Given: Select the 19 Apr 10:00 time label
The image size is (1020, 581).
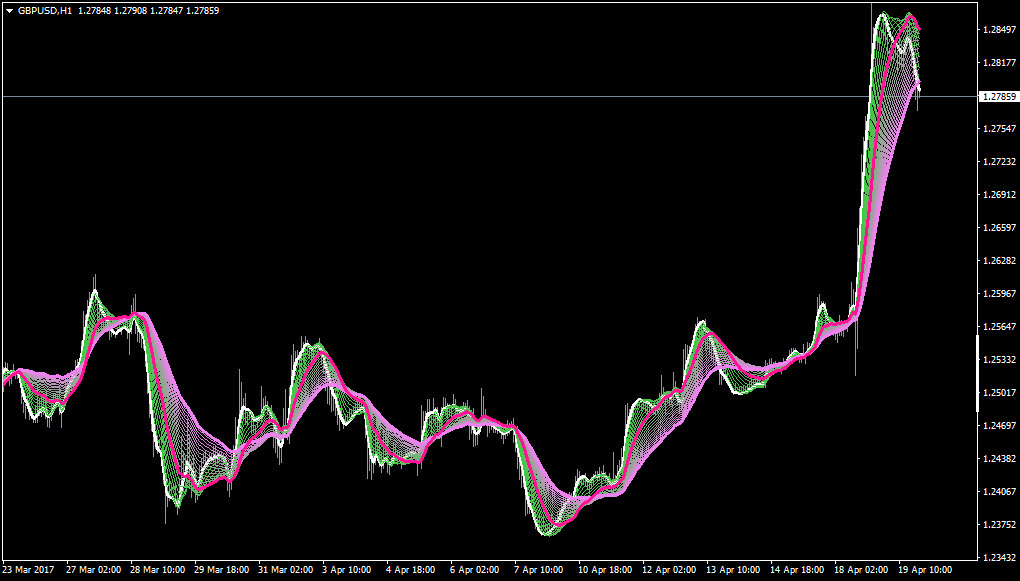Looking at the screenshot, I should (x=926, y=570).
